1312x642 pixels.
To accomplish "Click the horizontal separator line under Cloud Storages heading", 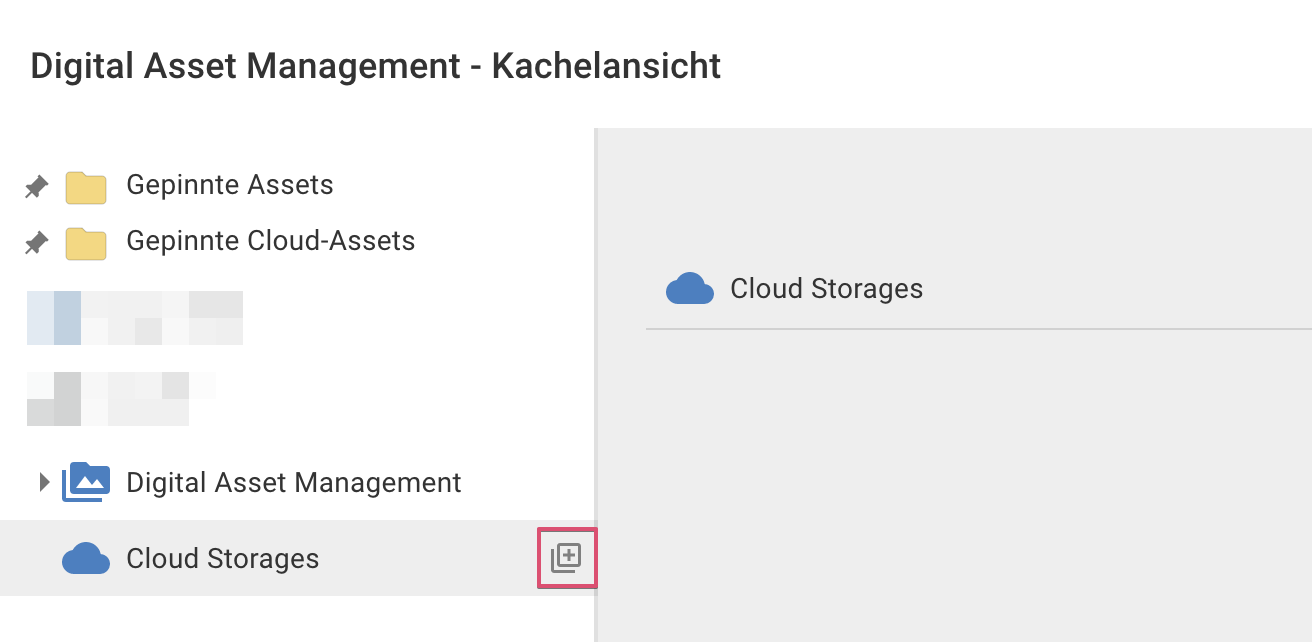I will 978,328.
